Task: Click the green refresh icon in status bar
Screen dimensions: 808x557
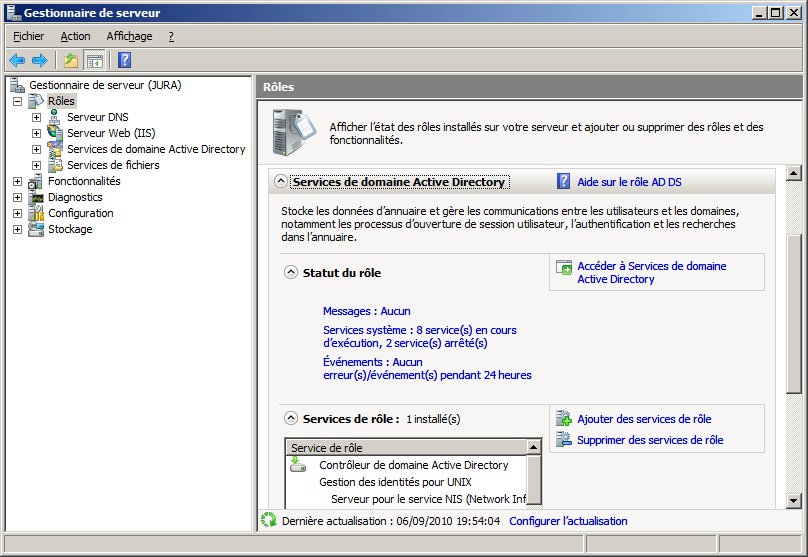Action: [x=268, y=521]
